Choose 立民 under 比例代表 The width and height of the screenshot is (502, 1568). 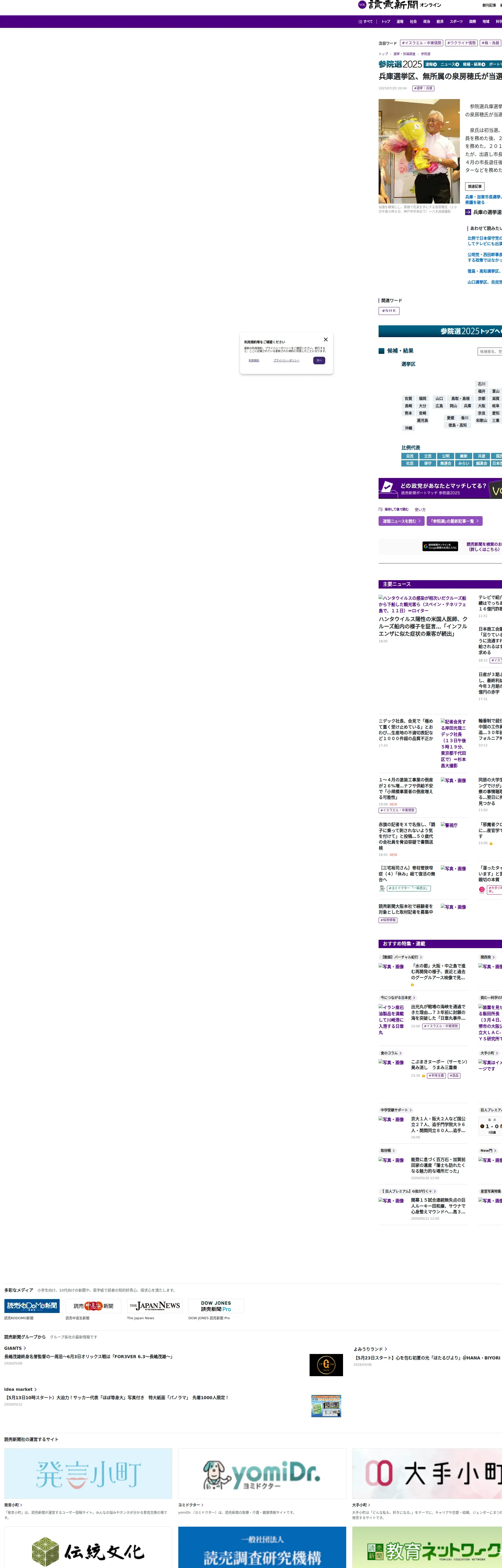(x=428, y=456)
